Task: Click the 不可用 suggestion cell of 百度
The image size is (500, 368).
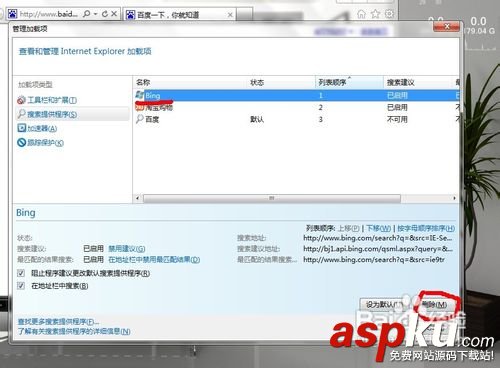Action: 397,119
